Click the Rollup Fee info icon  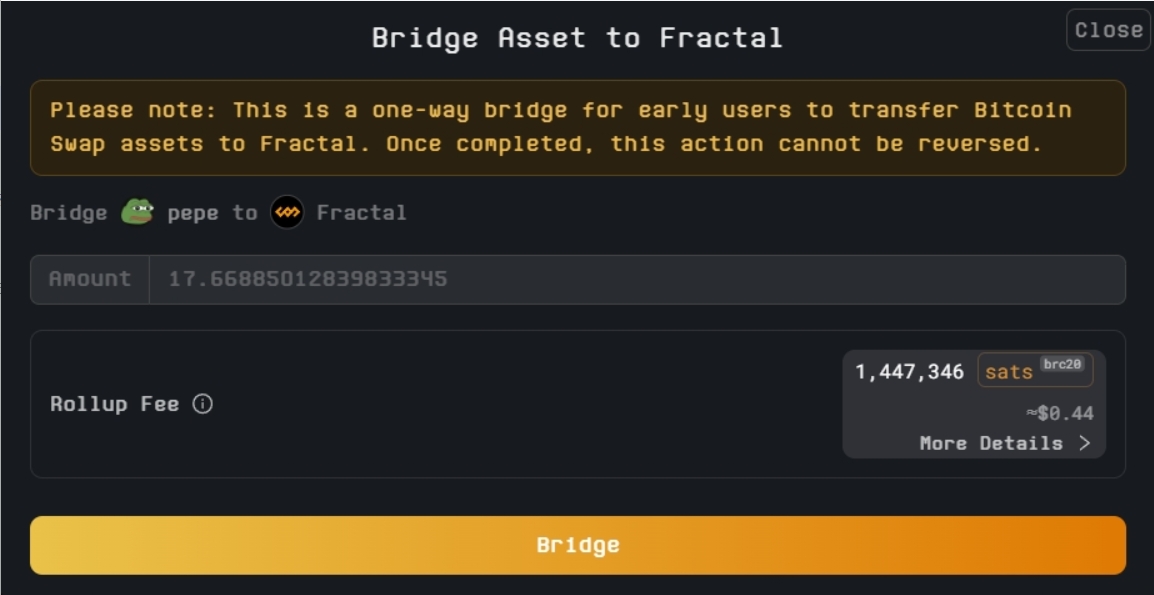(203, 404)
